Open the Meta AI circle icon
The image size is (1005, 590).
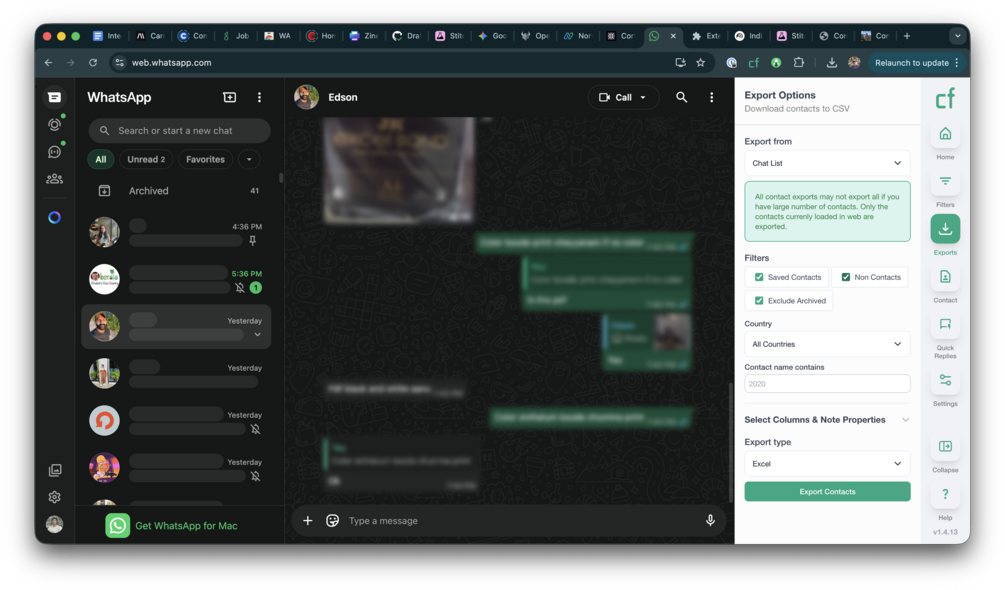point(54,218)
